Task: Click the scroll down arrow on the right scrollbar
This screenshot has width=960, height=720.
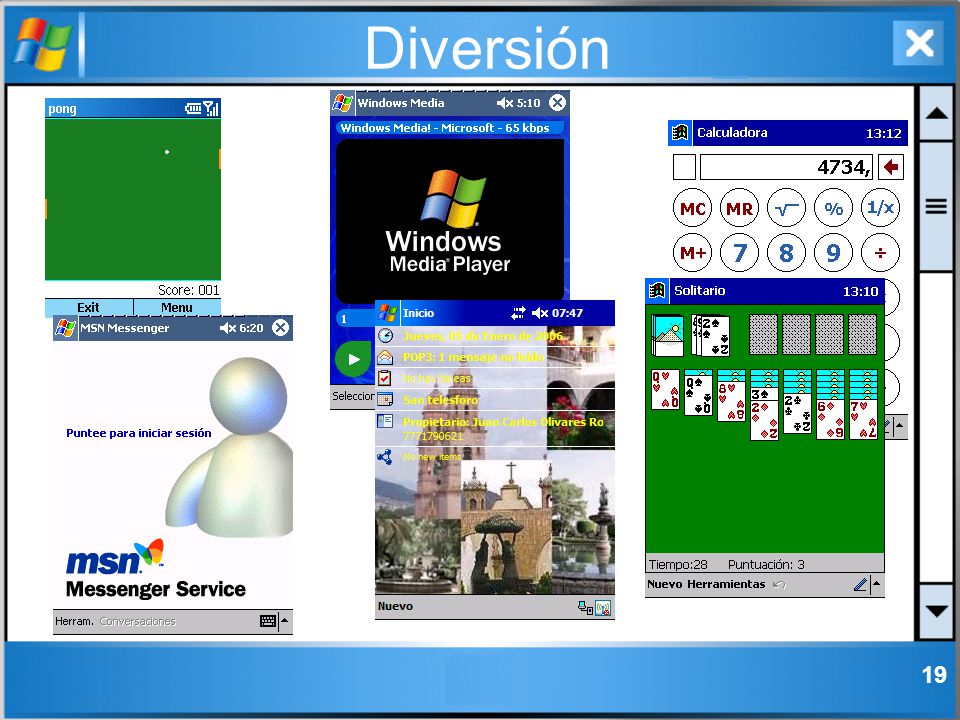Action: [x=937, y=610]
